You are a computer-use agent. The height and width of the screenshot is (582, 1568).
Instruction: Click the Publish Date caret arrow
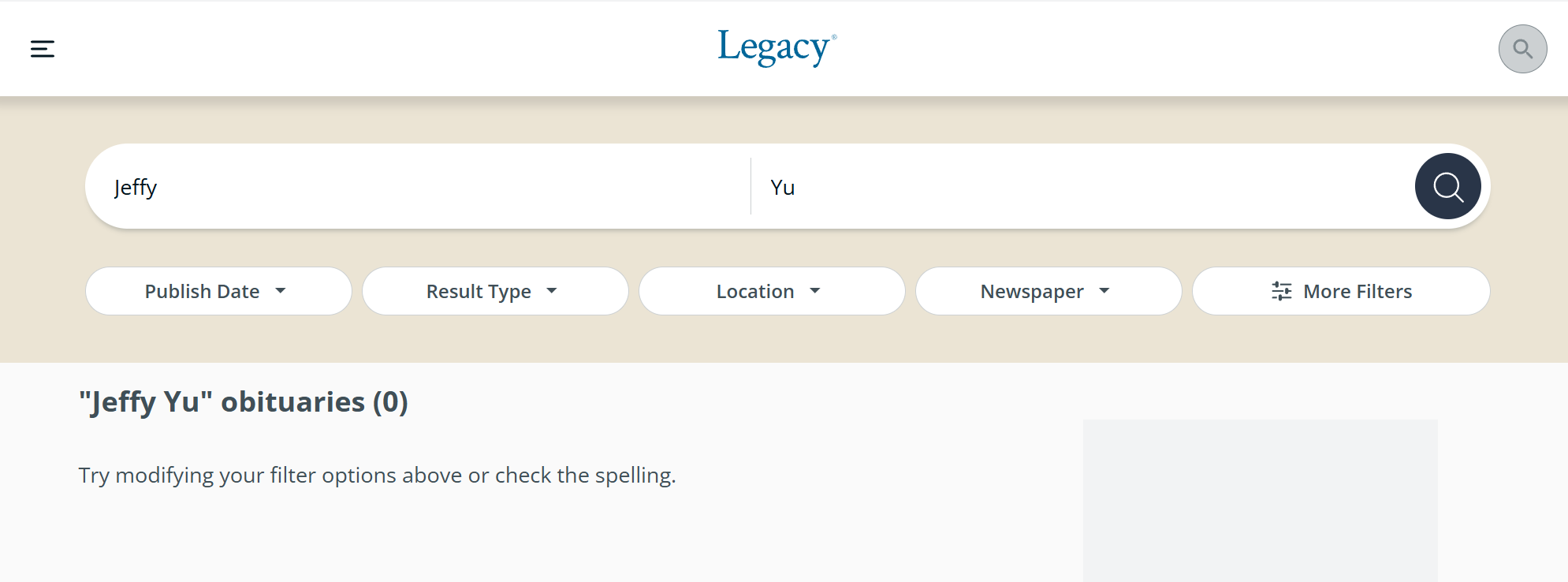coord(281,292)
